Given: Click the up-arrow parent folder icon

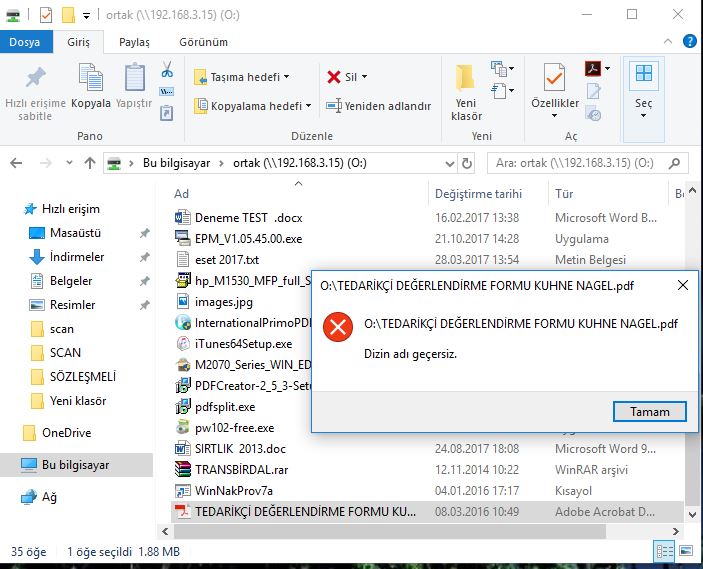Looking at the screenshot, I should pyautogui.click(x=90, y=163).
